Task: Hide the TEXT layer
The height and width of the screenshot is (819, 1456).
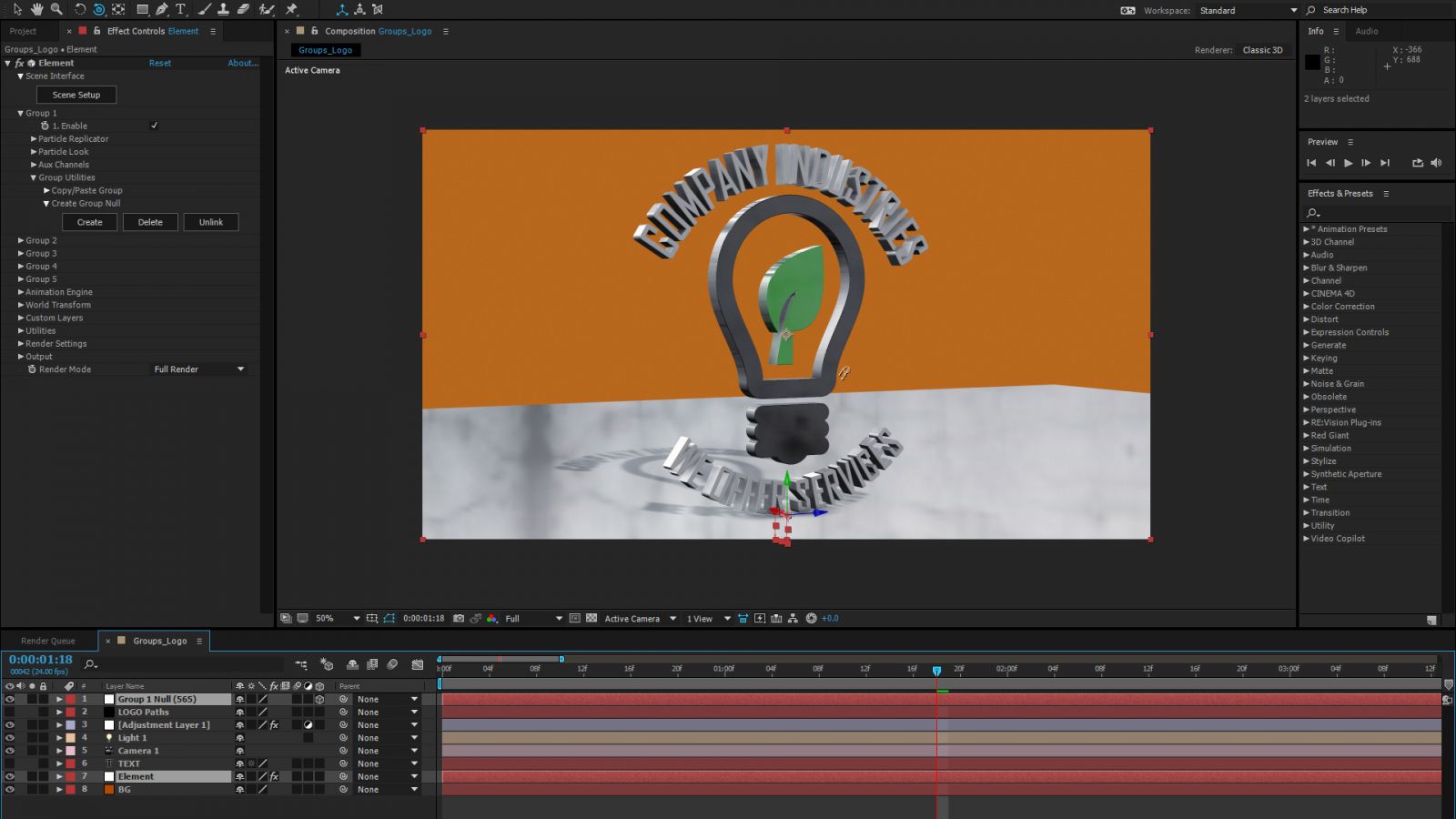Action: pyautogui.click(x=10, y=763)
